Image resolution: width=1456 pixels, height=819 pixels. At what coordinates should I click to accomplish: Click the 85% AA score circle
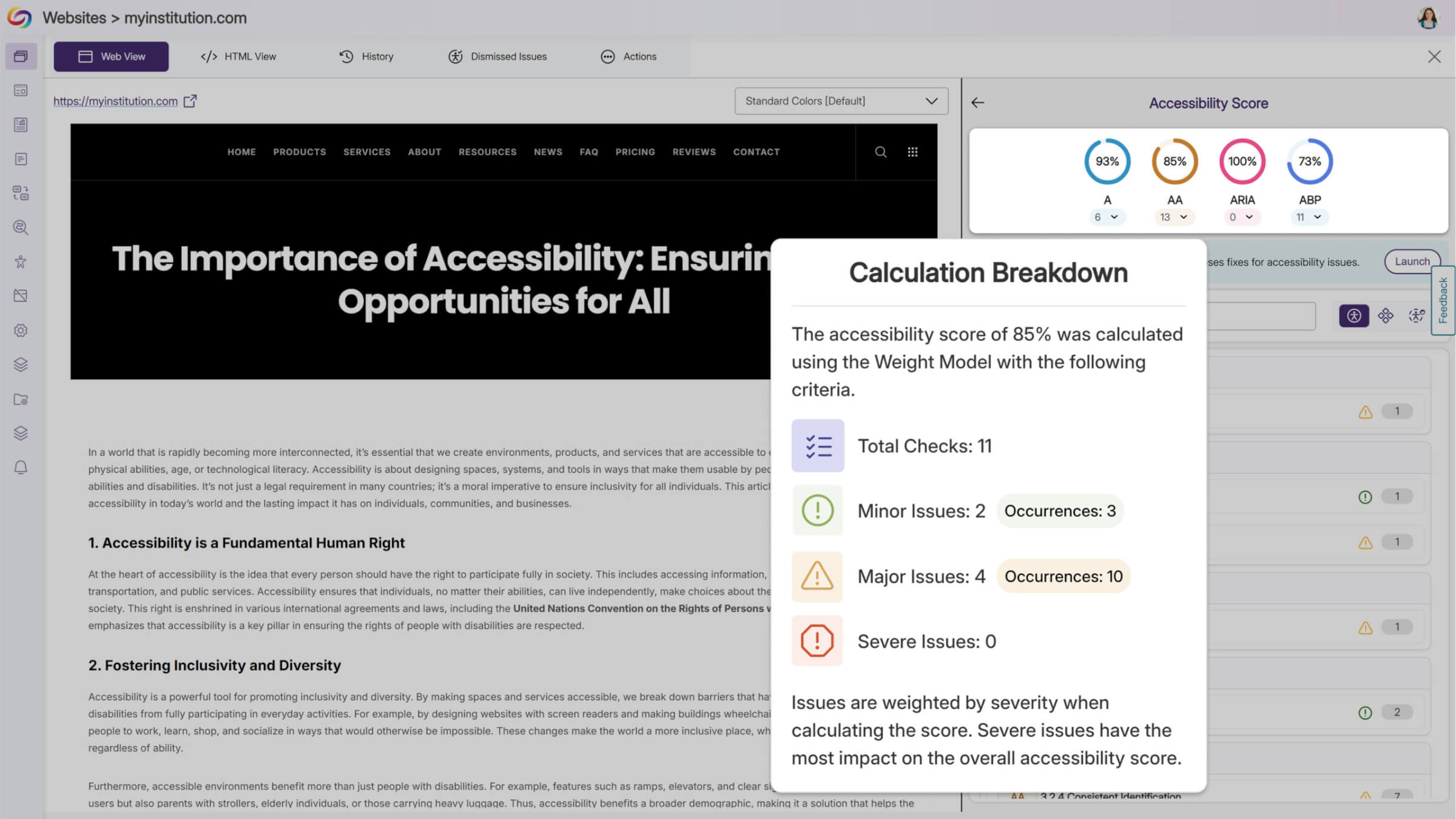[x=1174, y=161]
